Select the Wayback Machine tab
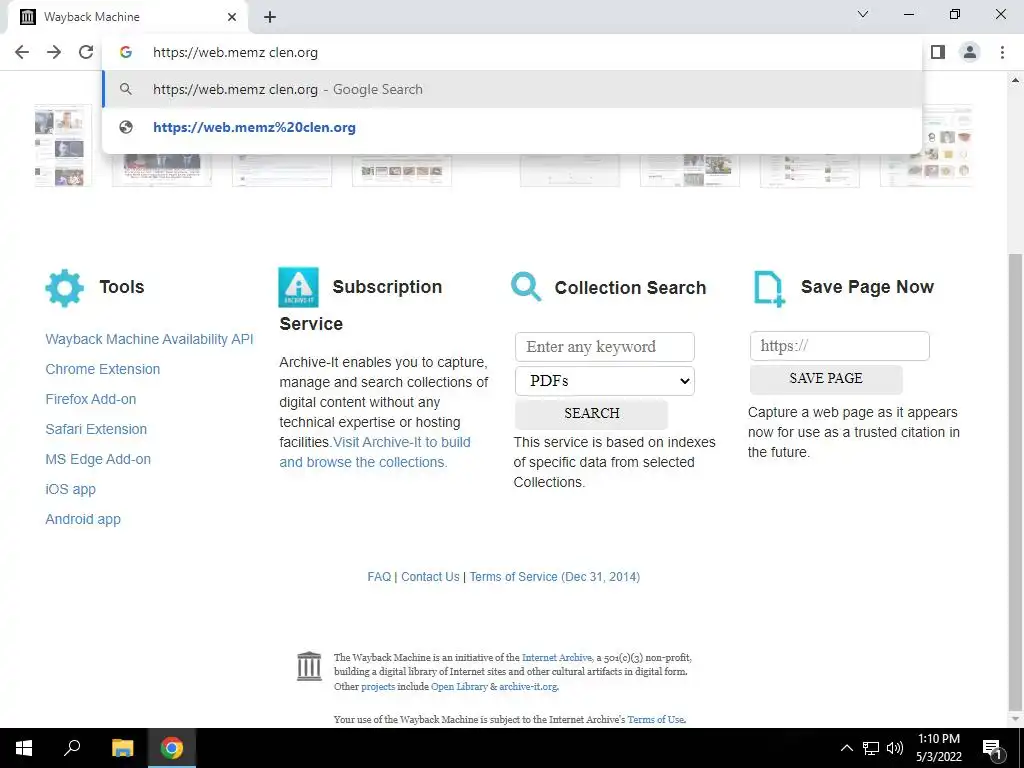This screenshot has width=1024, height=768. (x=127, y=17)
